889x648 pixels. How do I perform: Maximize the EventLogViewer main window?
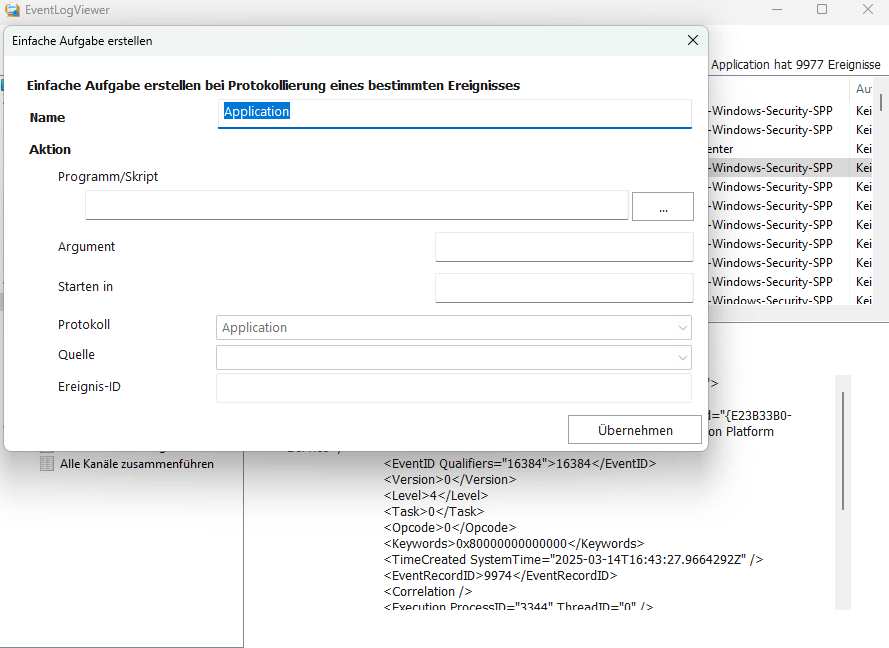click(x=822, y=9)
